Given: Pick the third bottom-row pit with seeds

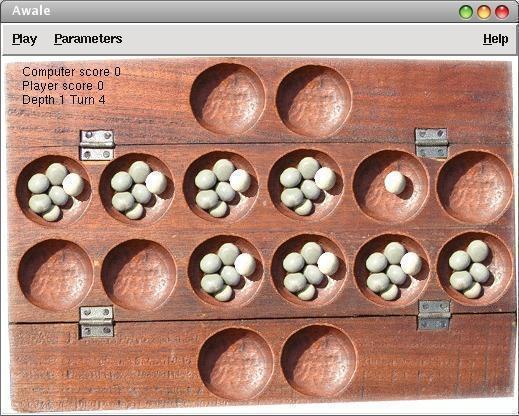Looking at the screenshot, I should point(226,272).
